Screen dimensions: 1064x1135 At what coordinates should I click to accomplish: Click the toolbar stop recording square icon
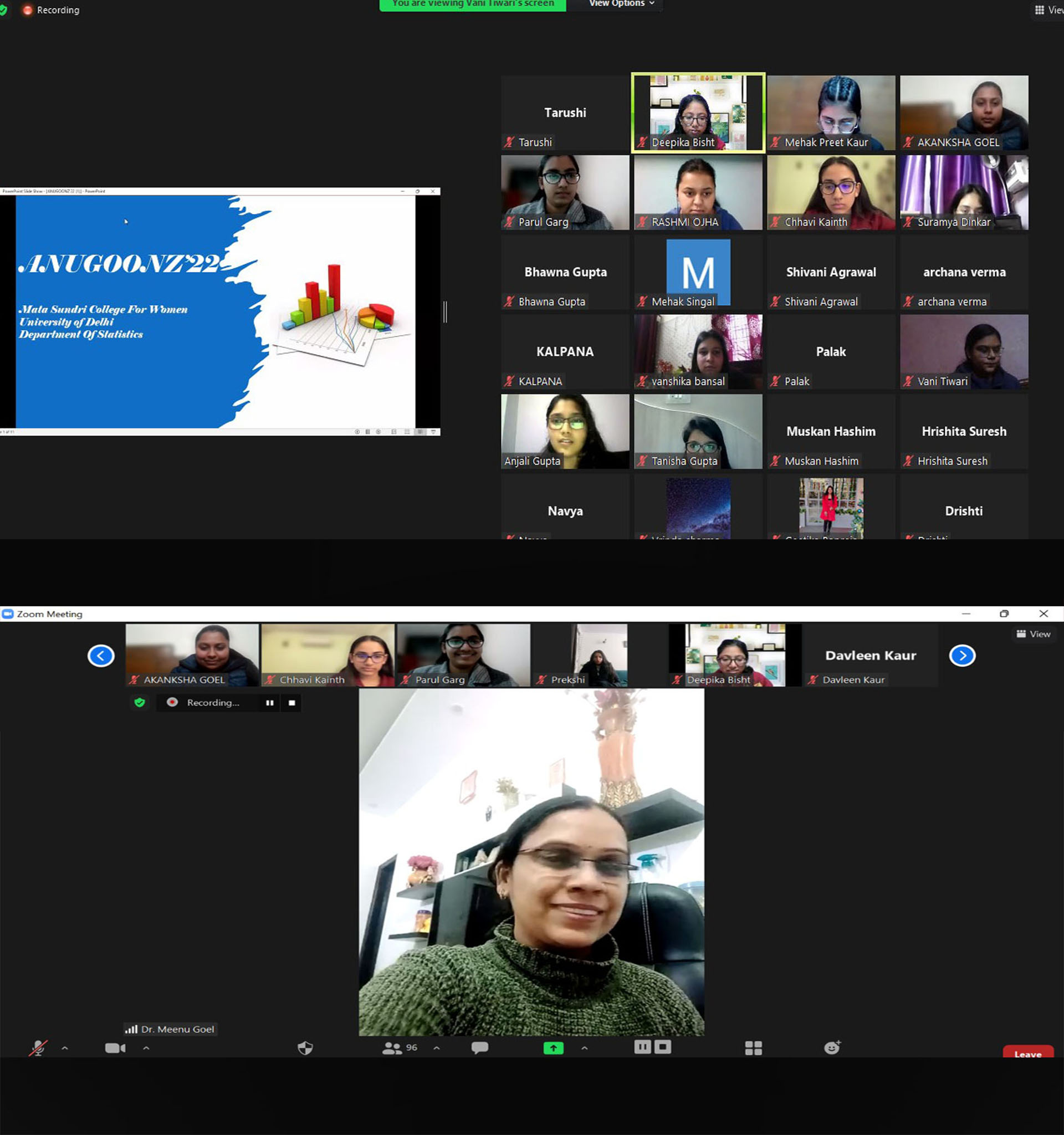click(x=663, y=1046)
